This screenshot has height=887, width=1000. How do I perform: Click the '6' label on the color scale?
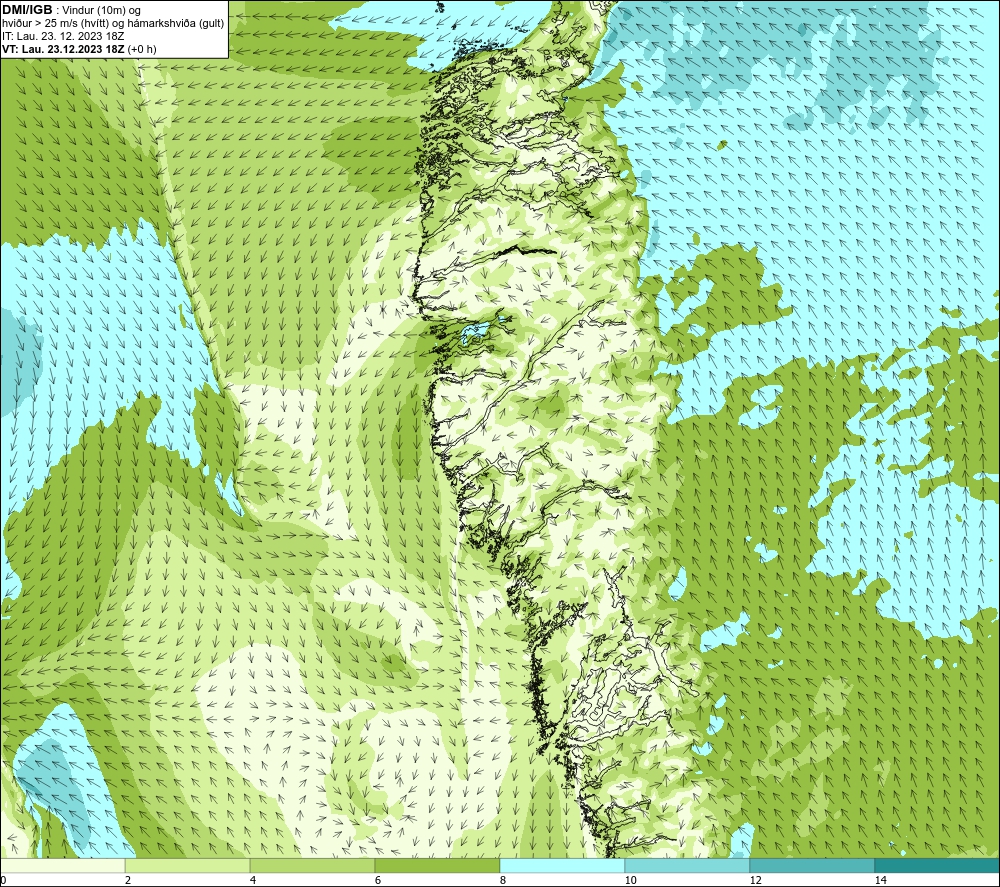(378, 880)
